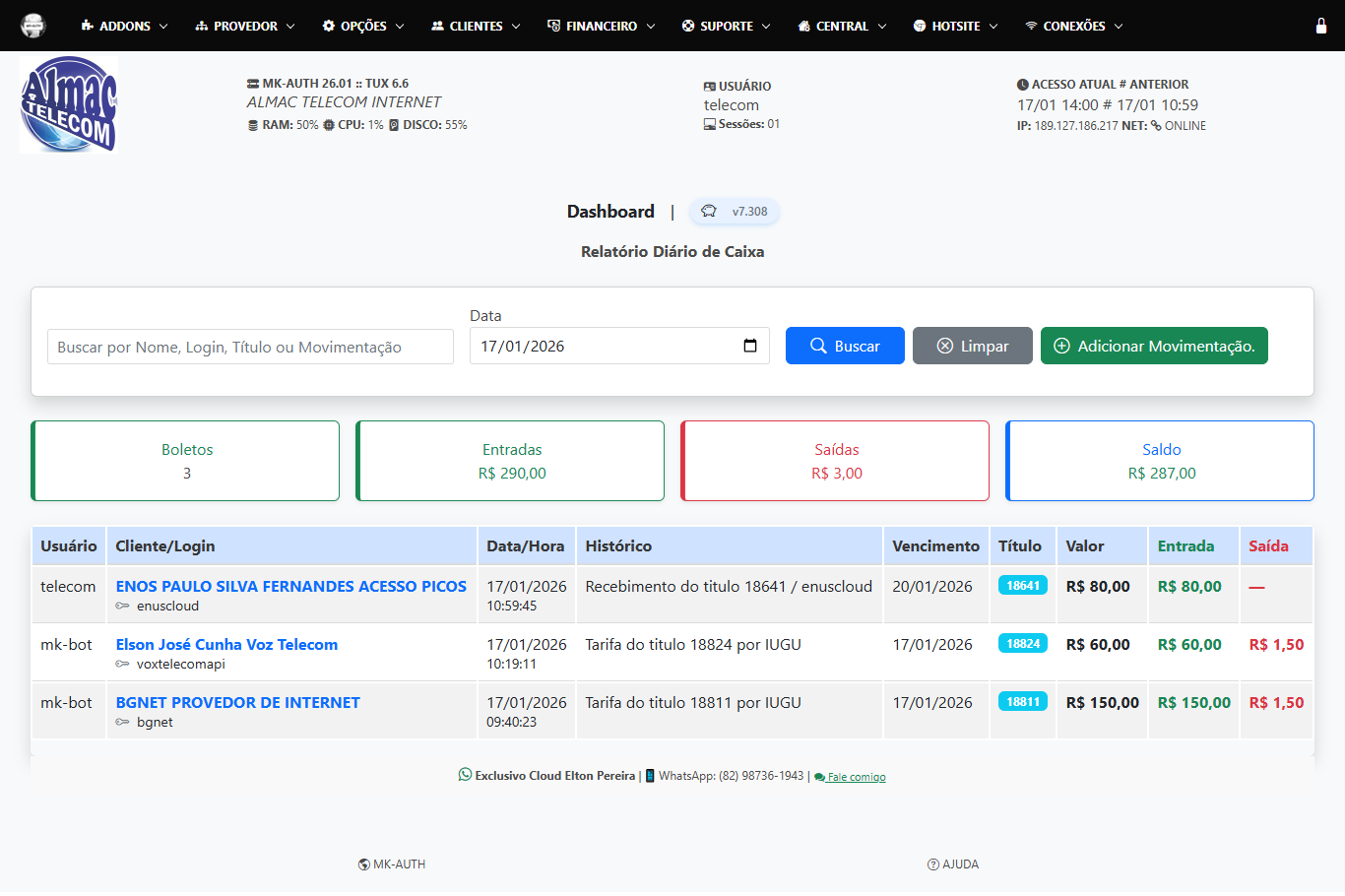
Task: Click title badge 18641
Action: point(1022,586)
